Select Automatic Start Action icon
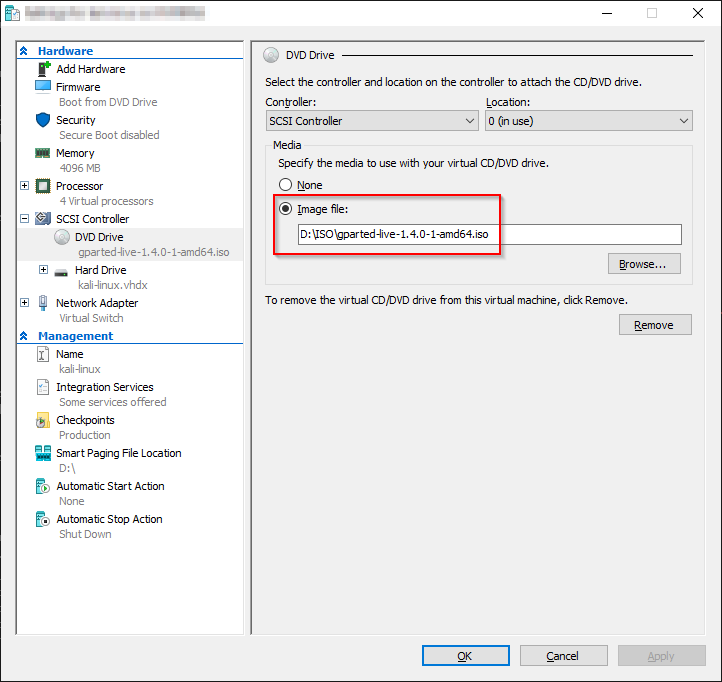Screen dimensions: 722x682 43,486
